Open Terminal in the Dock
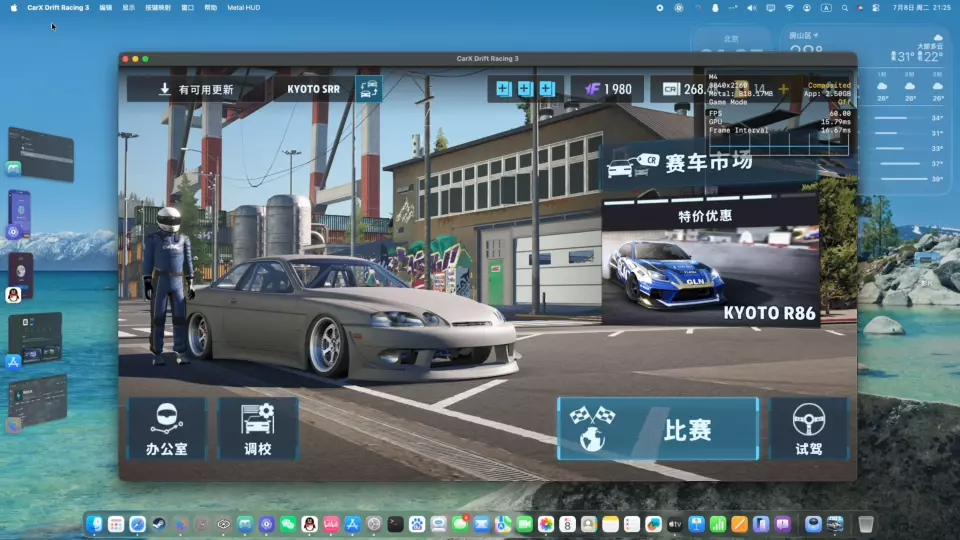 tap(396, 524)
